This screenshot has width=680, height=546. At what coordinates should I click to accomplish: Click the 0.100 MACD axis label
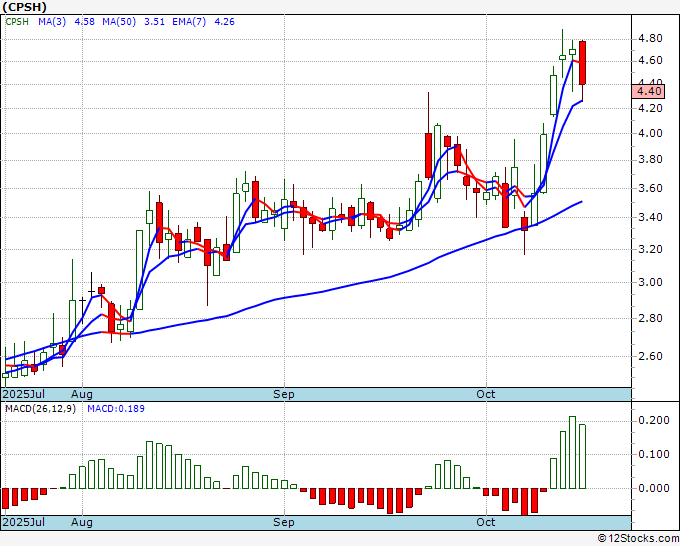[654, 454]
